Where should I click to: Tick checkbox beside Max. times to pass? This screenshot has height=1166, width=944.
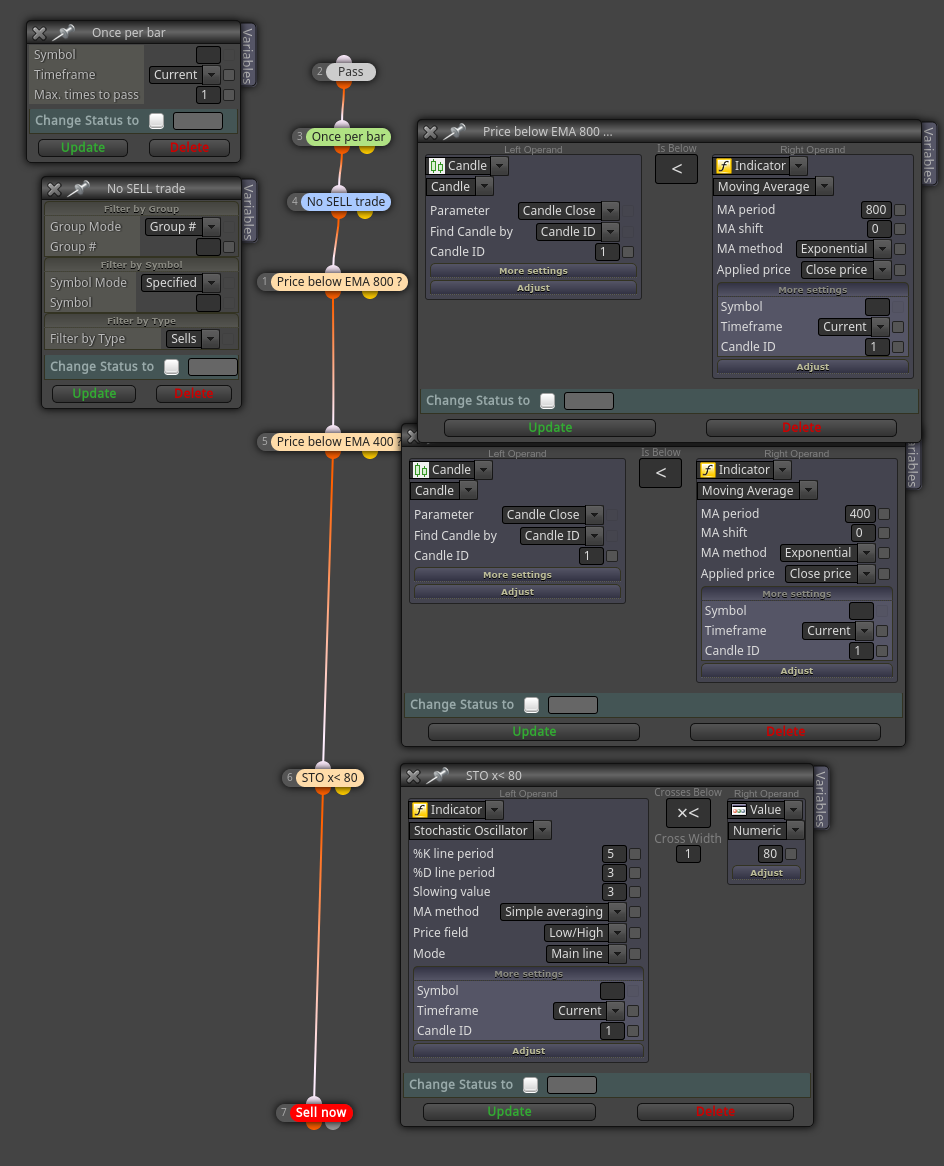(229, 95)
